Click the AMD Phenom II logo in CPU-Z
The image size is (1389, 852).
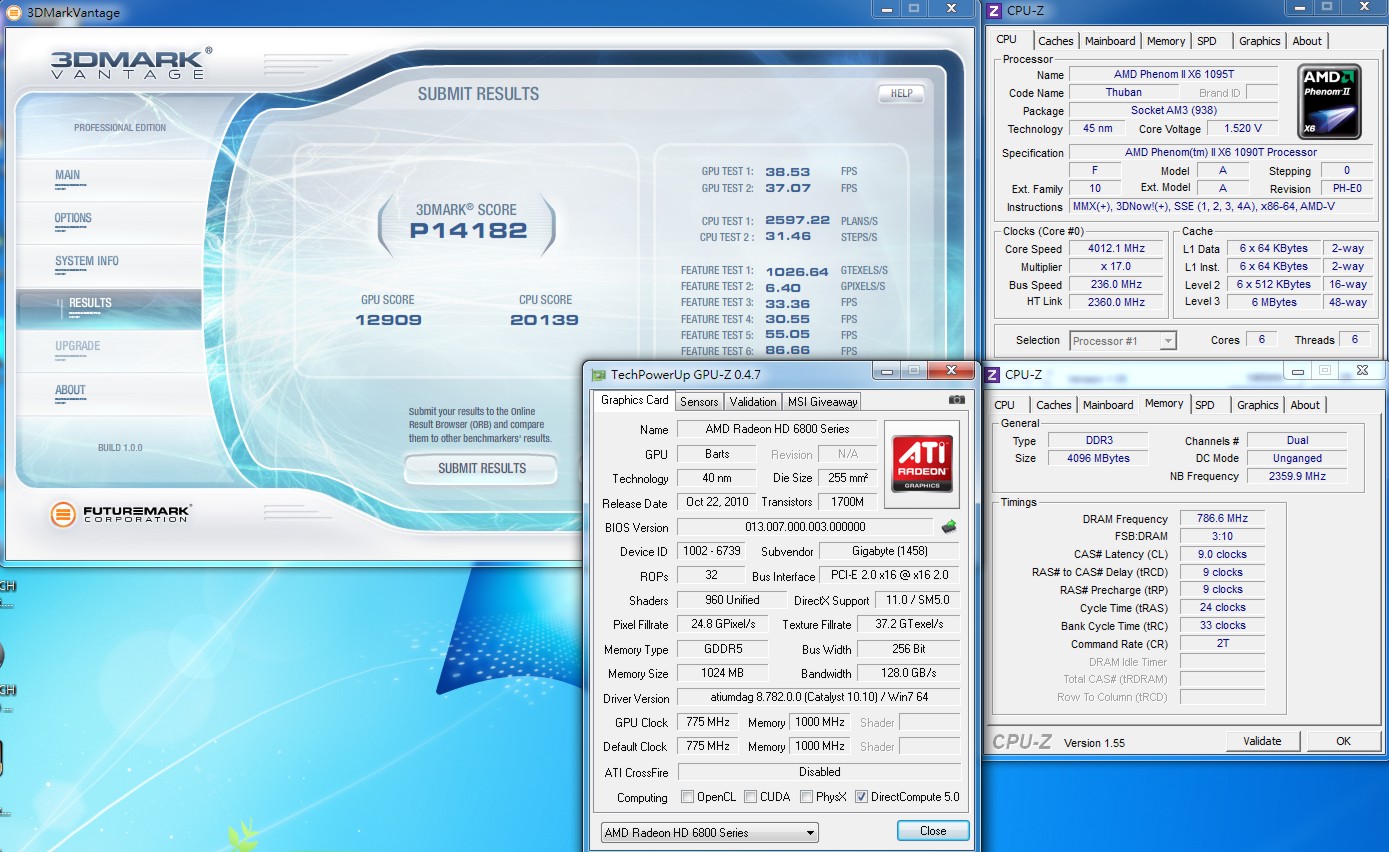(1329, 102)
